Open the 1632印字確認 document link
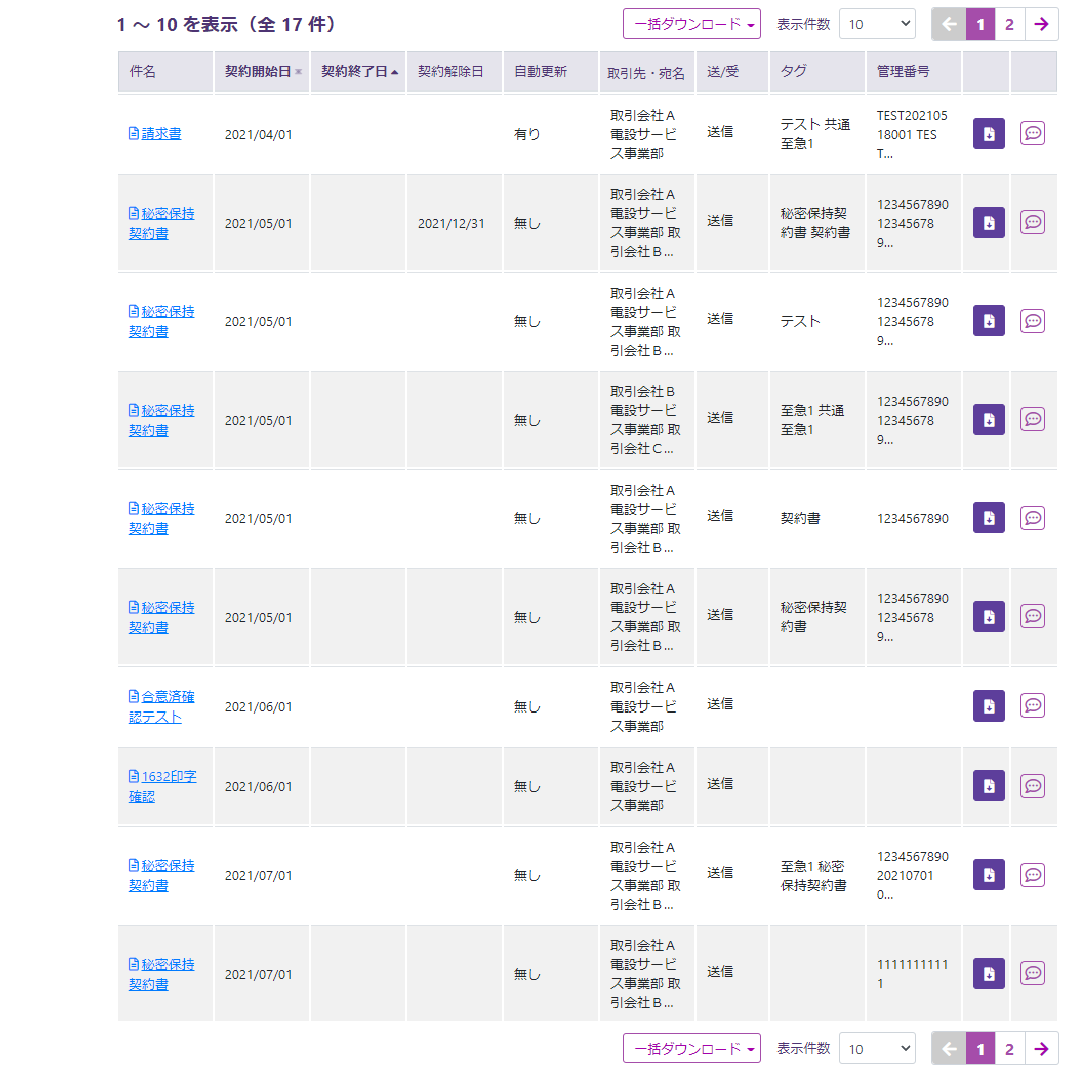 point(163,786)
